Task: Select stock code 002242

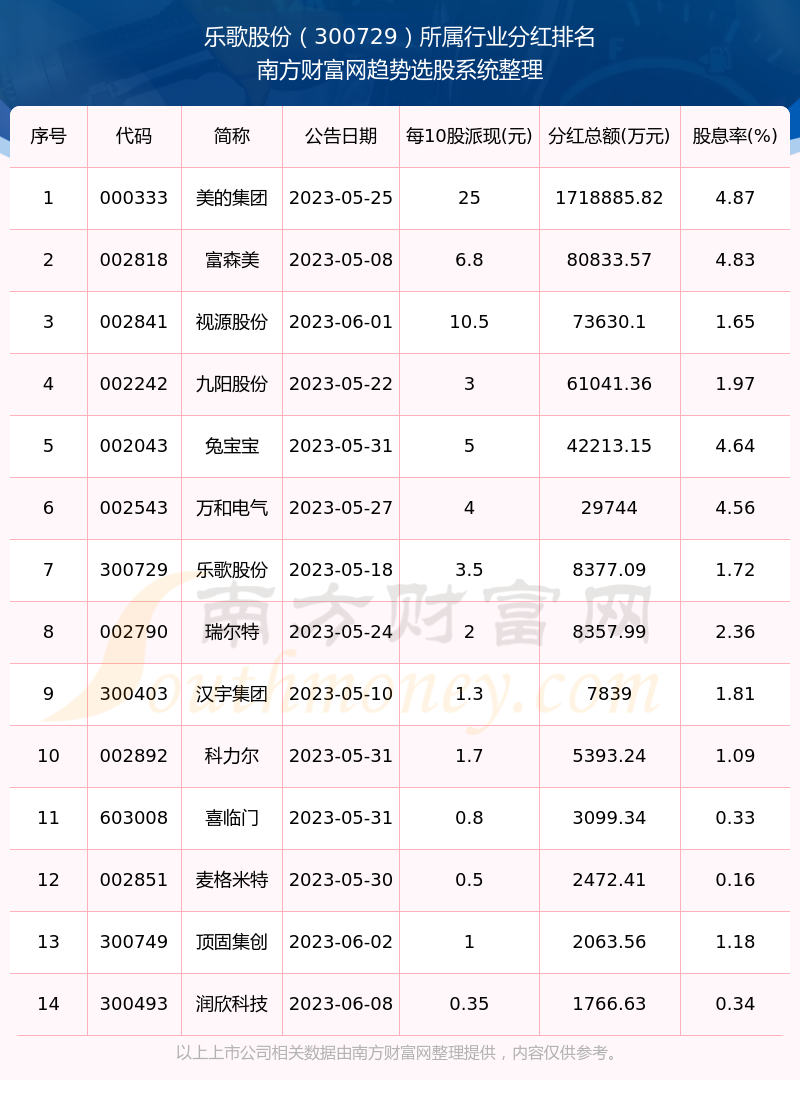Action: (x=134, y=384)
